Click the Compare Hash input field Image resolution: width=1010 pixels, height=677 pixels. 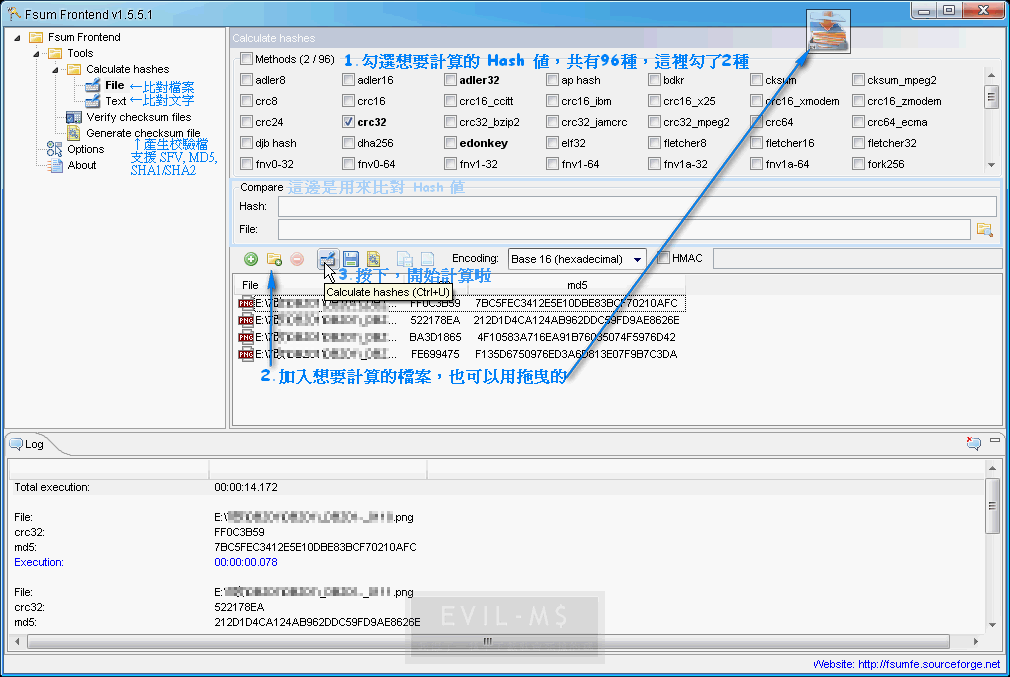point(637,206)
